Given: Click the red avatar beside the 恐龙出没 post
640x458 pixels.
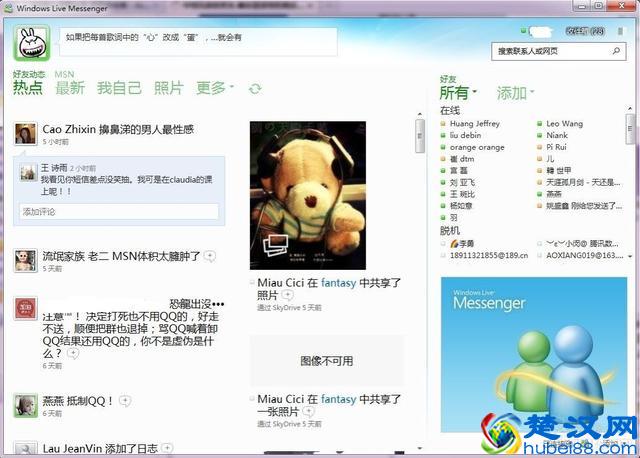Looking at the screenshot, I should click(25, 308).
